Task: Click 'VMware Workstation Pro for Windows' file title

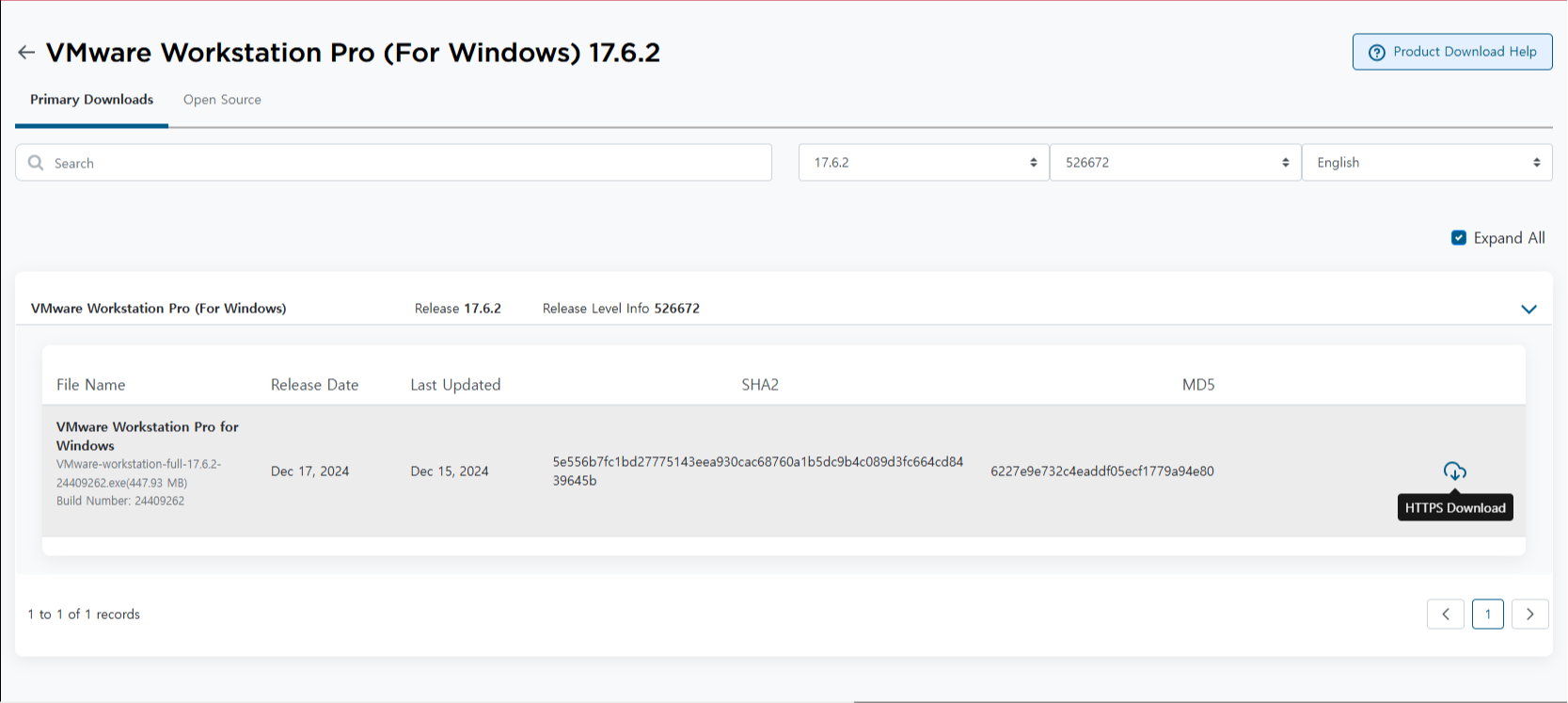Action: [x=147, y=437]
